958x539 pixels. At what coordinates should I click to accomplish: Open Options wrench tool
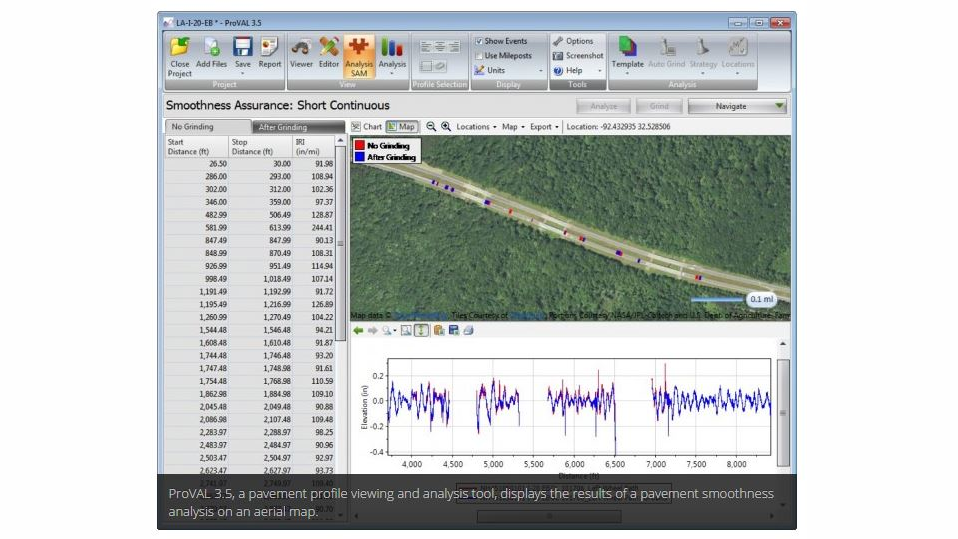(x=572, y=41)
